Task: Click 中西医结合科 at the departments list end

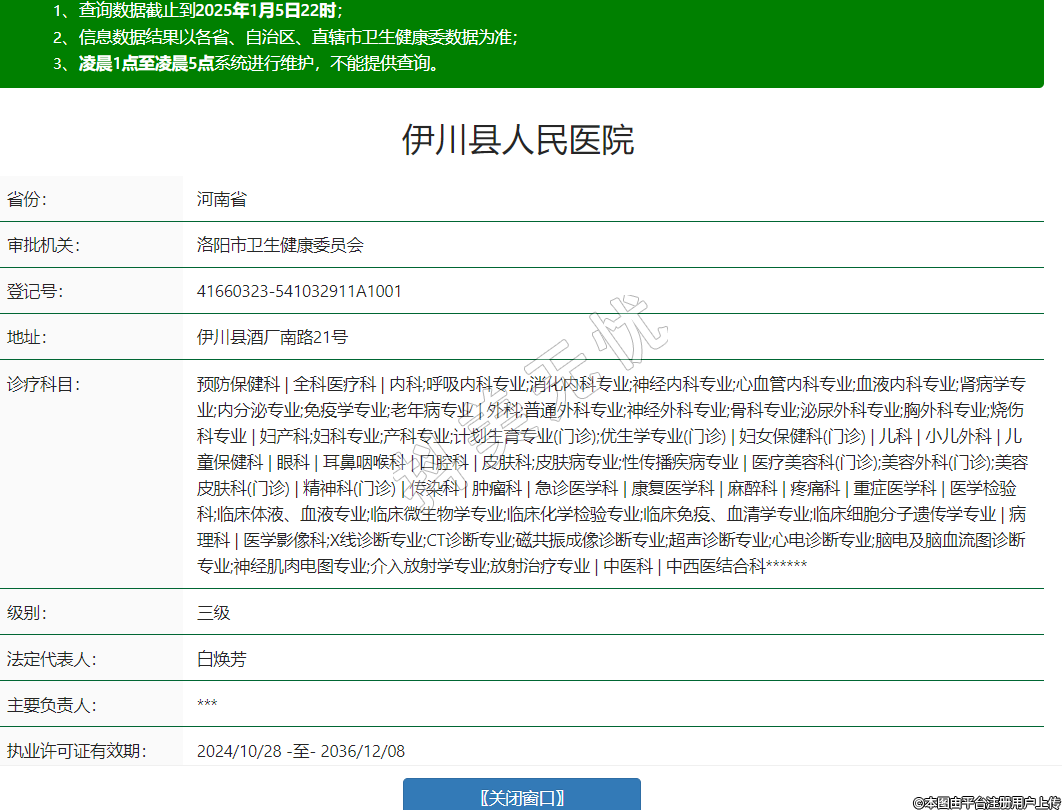Action: click(715, 566)
